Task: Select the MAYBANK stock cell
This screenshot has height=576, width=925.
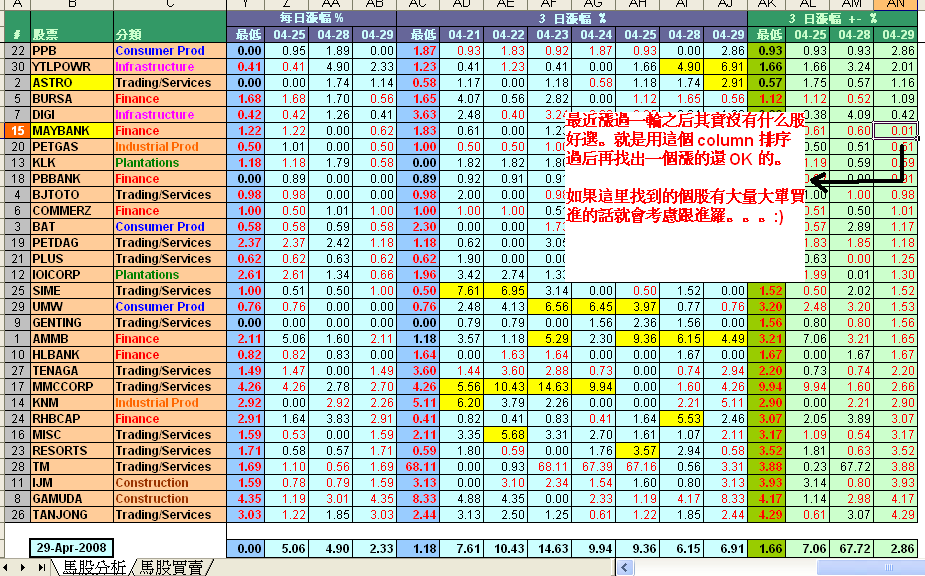Action: [70, 131]
